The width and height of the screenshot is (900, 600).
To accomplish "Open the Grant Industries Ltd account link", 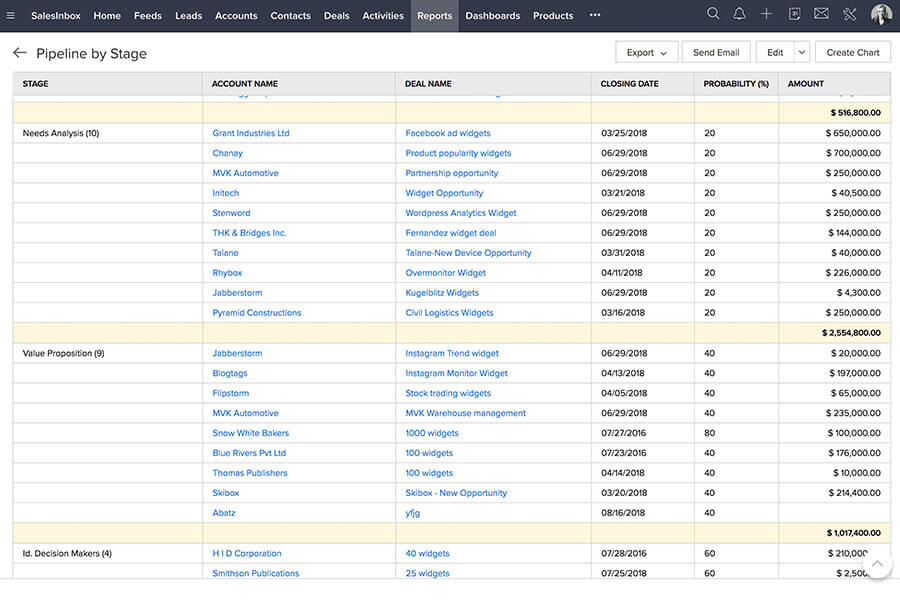I will pyautogui.click(x=251, y=133).
